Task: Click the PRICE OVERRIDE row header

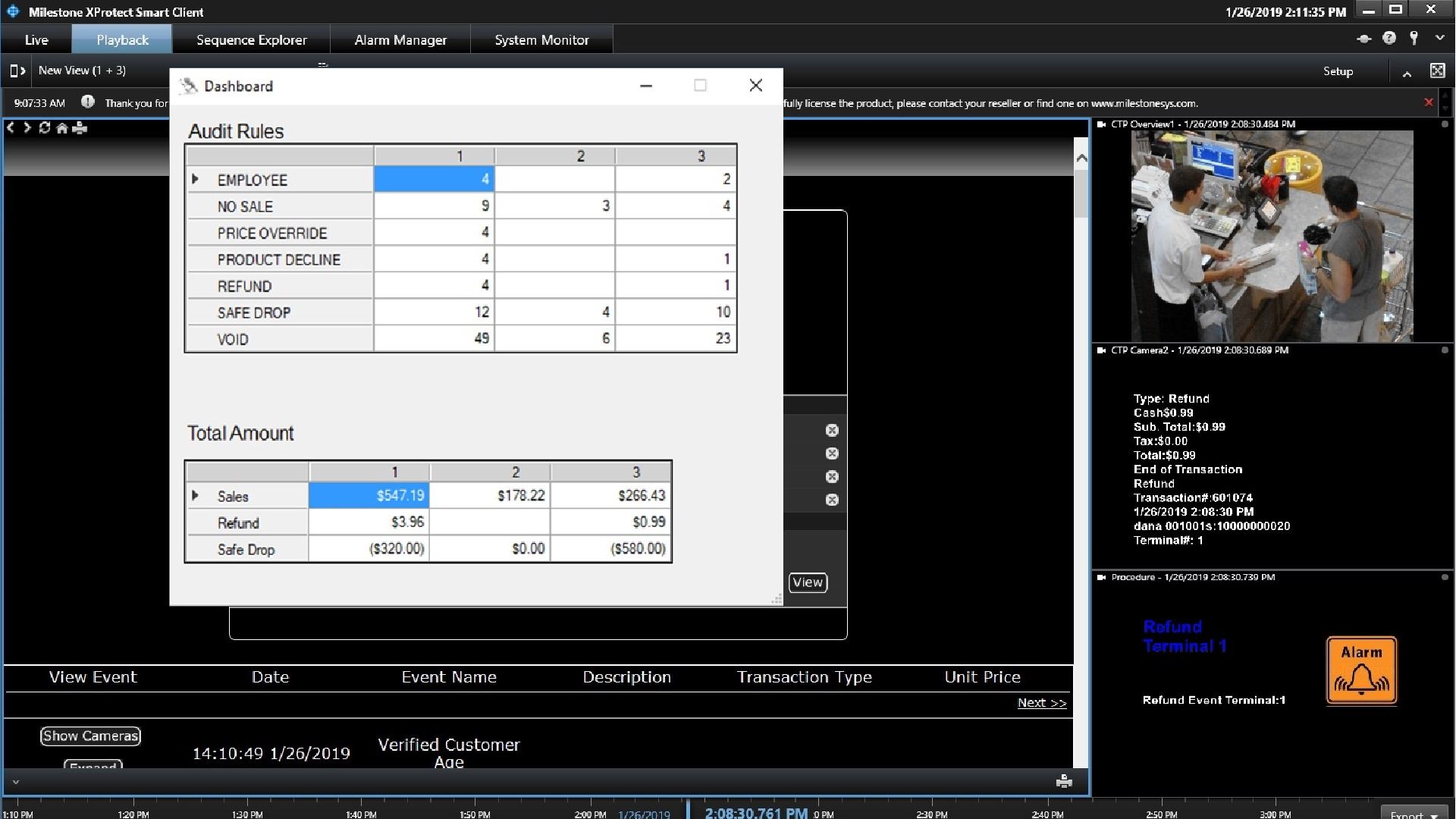Action: [281, 233]
